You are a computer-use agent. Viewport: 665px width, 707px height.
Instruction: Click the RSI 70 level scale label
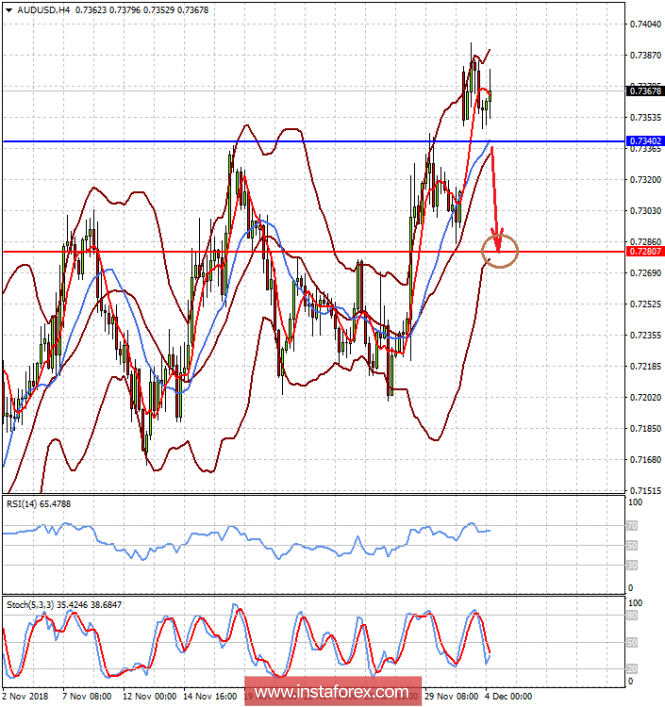632,525
